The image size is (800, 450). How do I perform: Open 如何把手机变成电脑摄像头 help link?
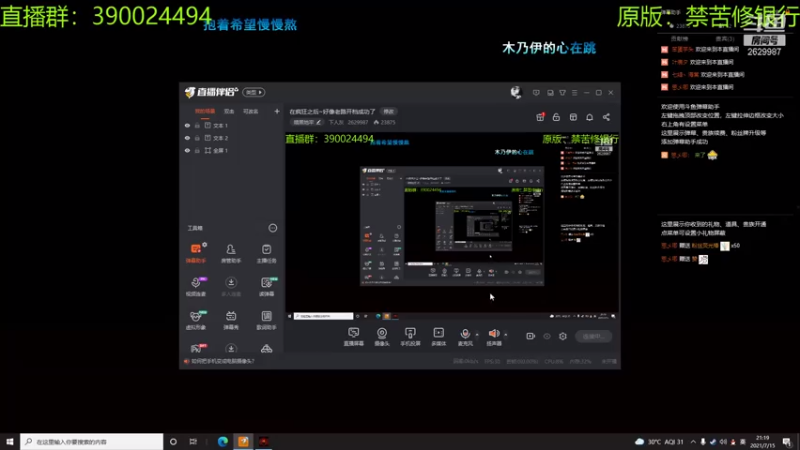(x=222, y=361)
